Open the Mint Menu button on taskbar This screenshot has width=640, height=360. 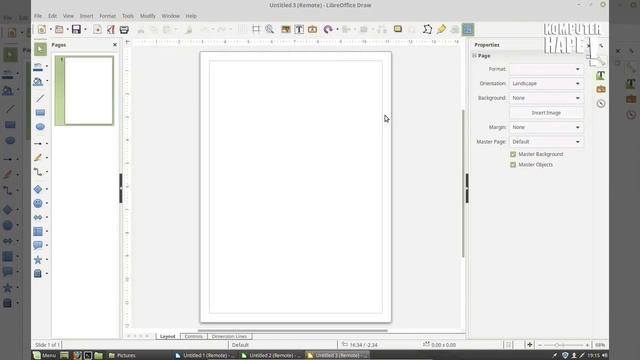(x=44, y=356)
